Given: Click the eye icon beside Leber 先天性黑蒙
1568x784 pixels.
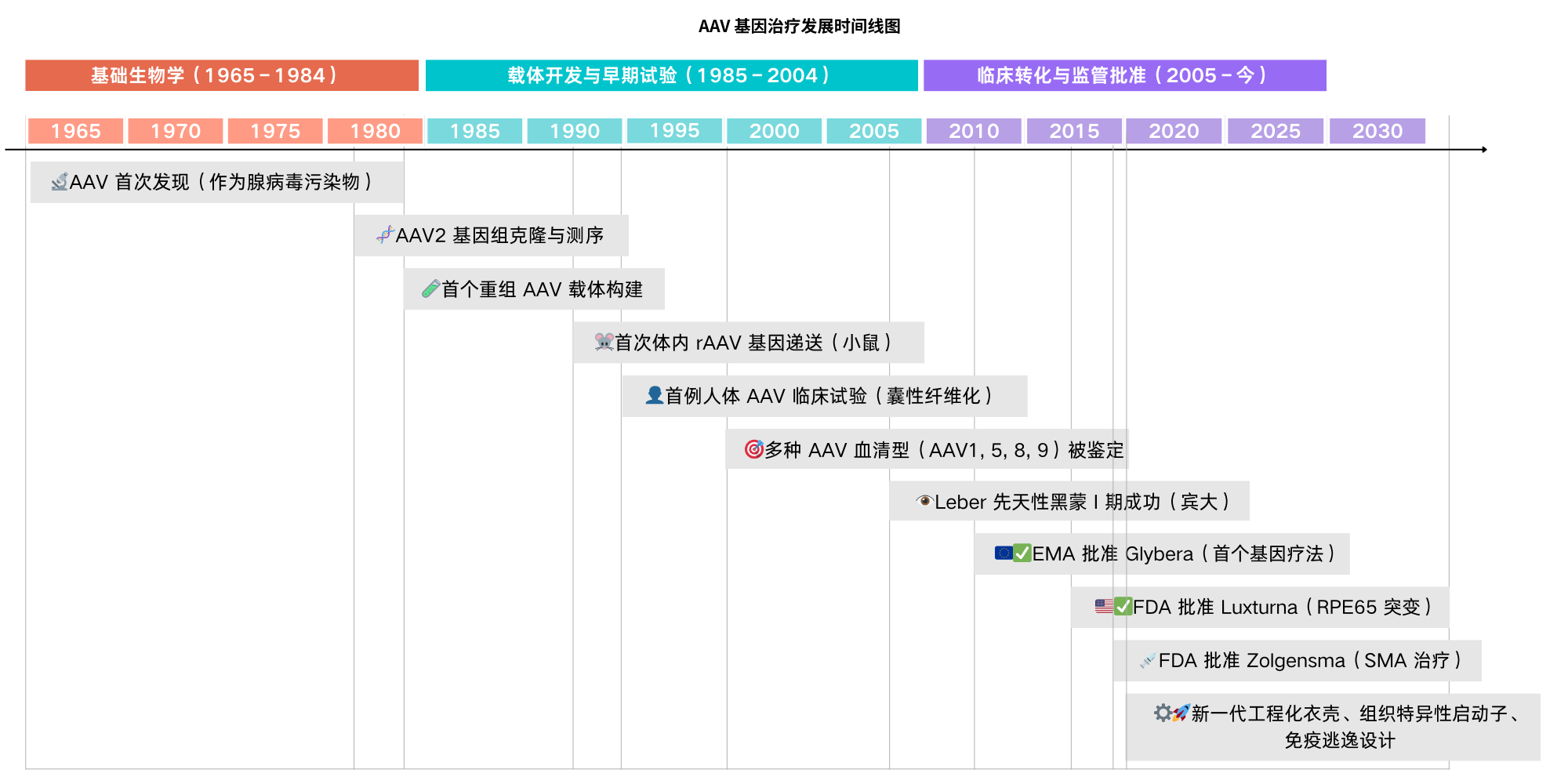Looking at the screenshot, I should pyautogui.click(x=924, y=501).
